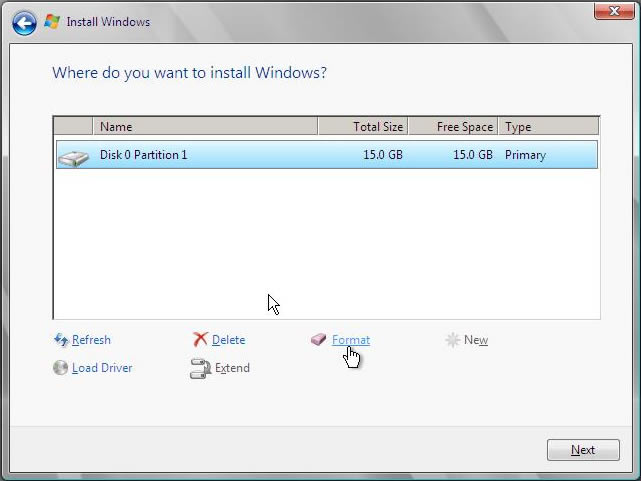The image size is (641, 481).
Task: Click the New partition starburst icon
Action: (x=453, y=340)
